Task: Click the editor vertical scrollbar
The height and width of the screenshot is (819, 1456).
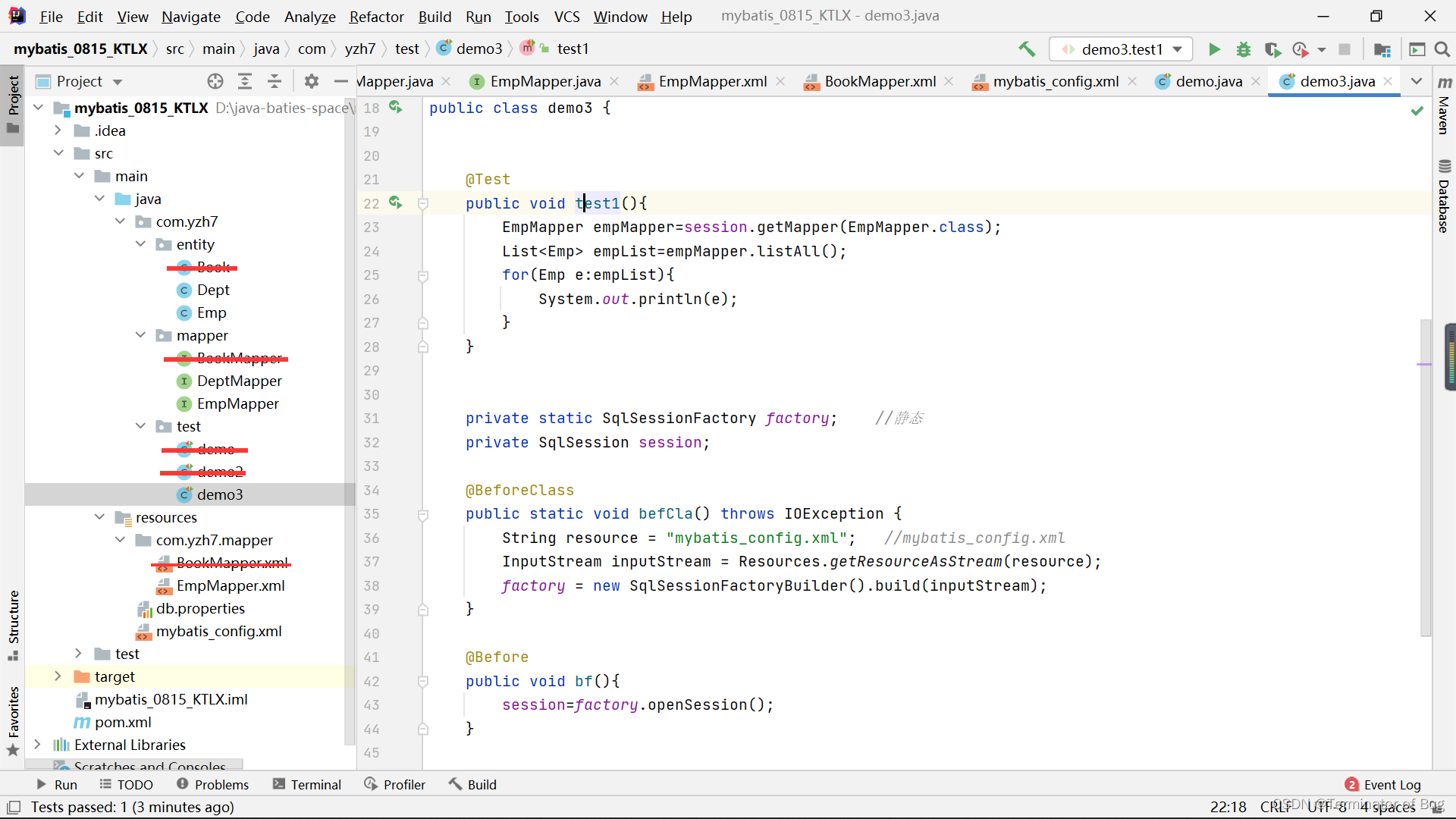Action: 1426,478
